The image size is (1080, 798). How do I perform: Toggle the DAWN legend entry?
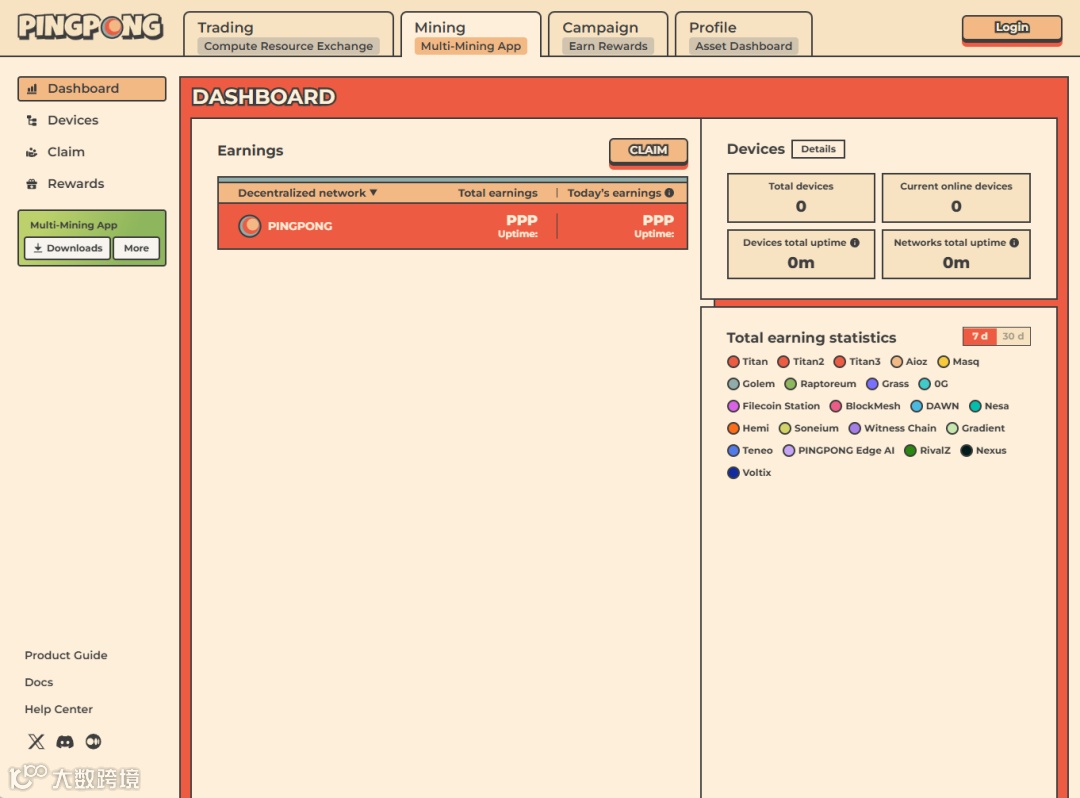coord(935,406)
